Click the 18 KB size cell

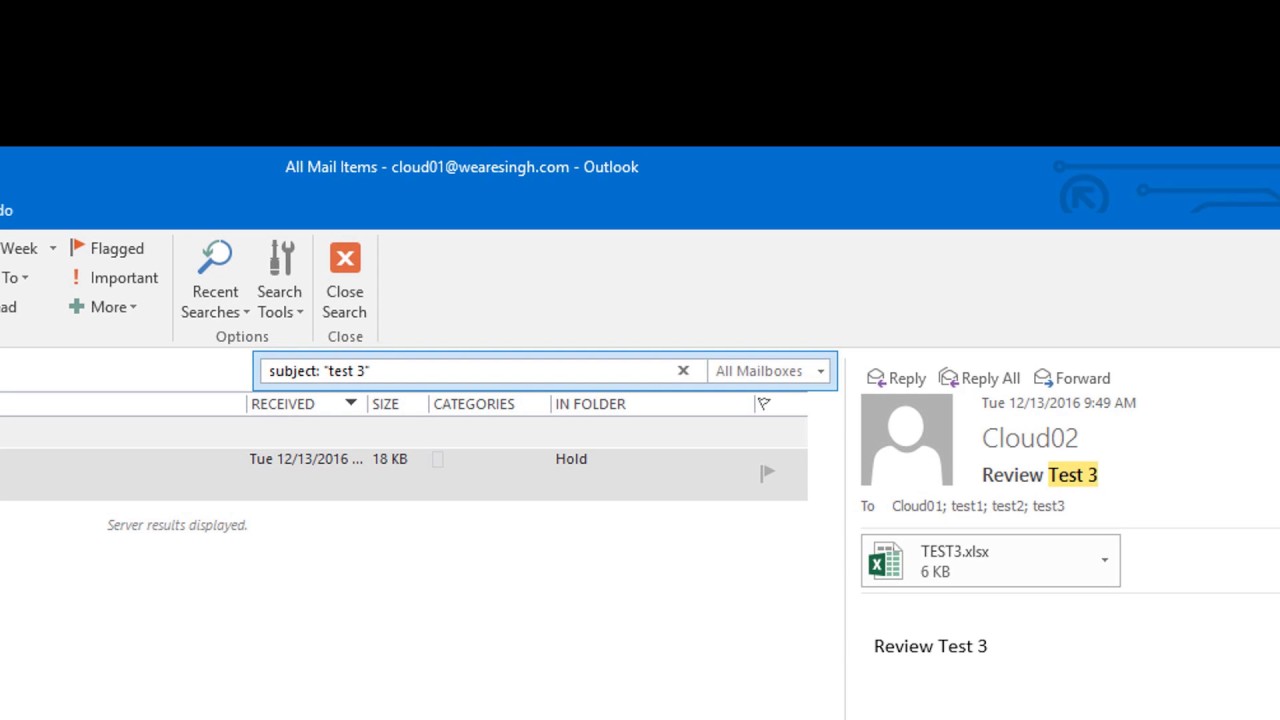390,459
